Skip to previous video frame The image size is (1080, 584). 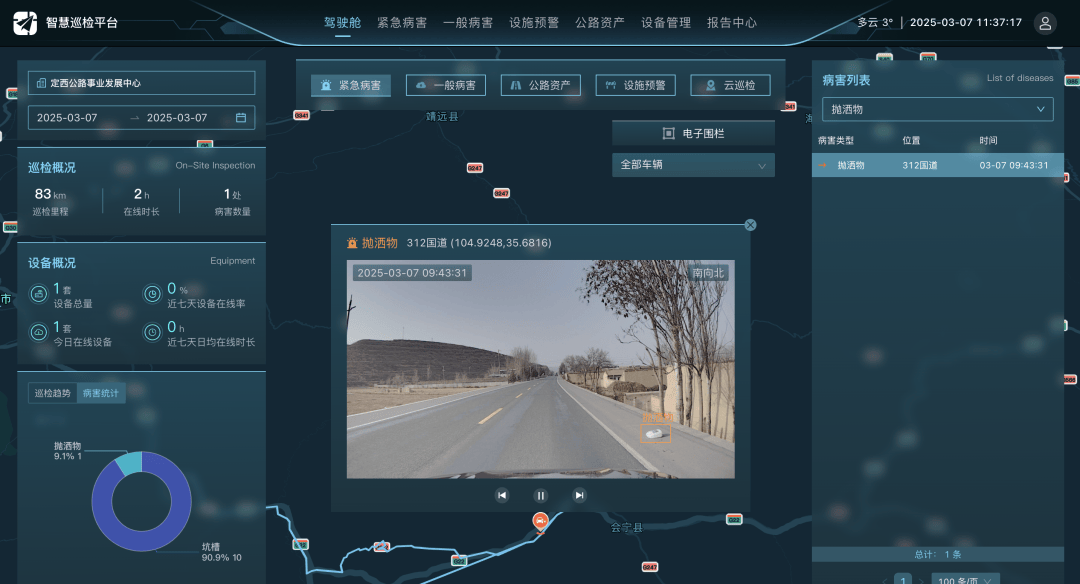[x=502, y=495]
